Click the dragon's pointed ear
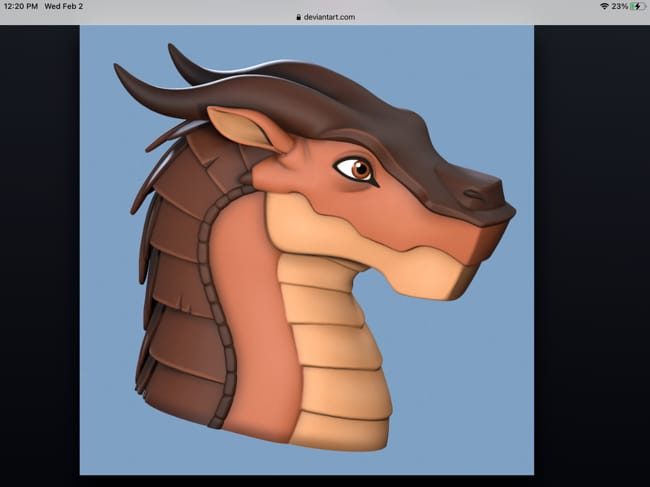This screenshot has height=487, width=650. [240, 128]
